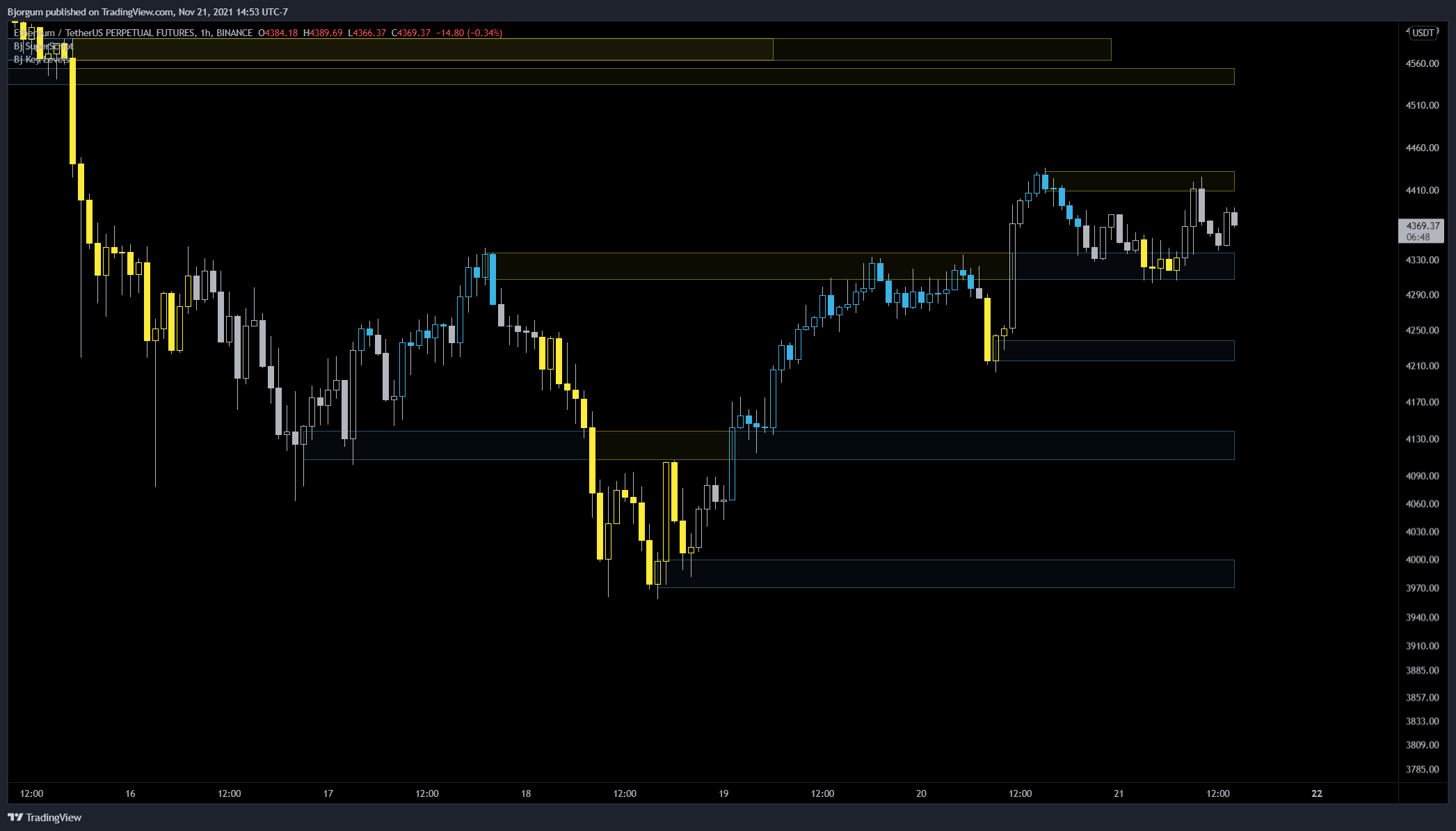Image resolution: width=1456 pixels, height=831 pixels.
Task: Click the date label 17 on time axis
Action: point(328,793)
